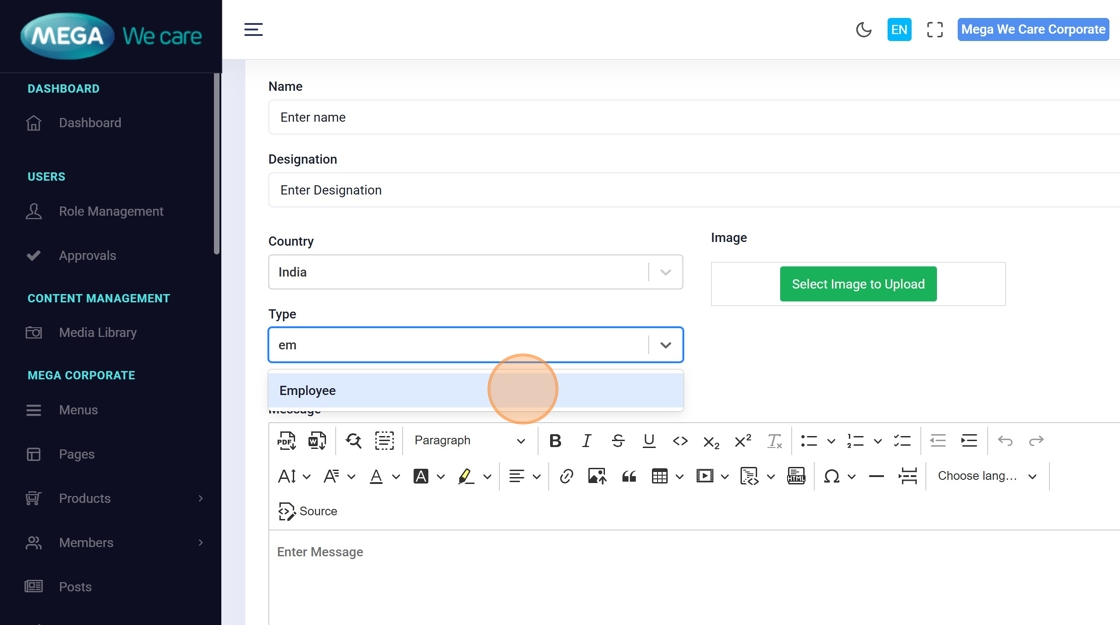
Task: Toggle dark mode moon icon
Action: point(864,30)
